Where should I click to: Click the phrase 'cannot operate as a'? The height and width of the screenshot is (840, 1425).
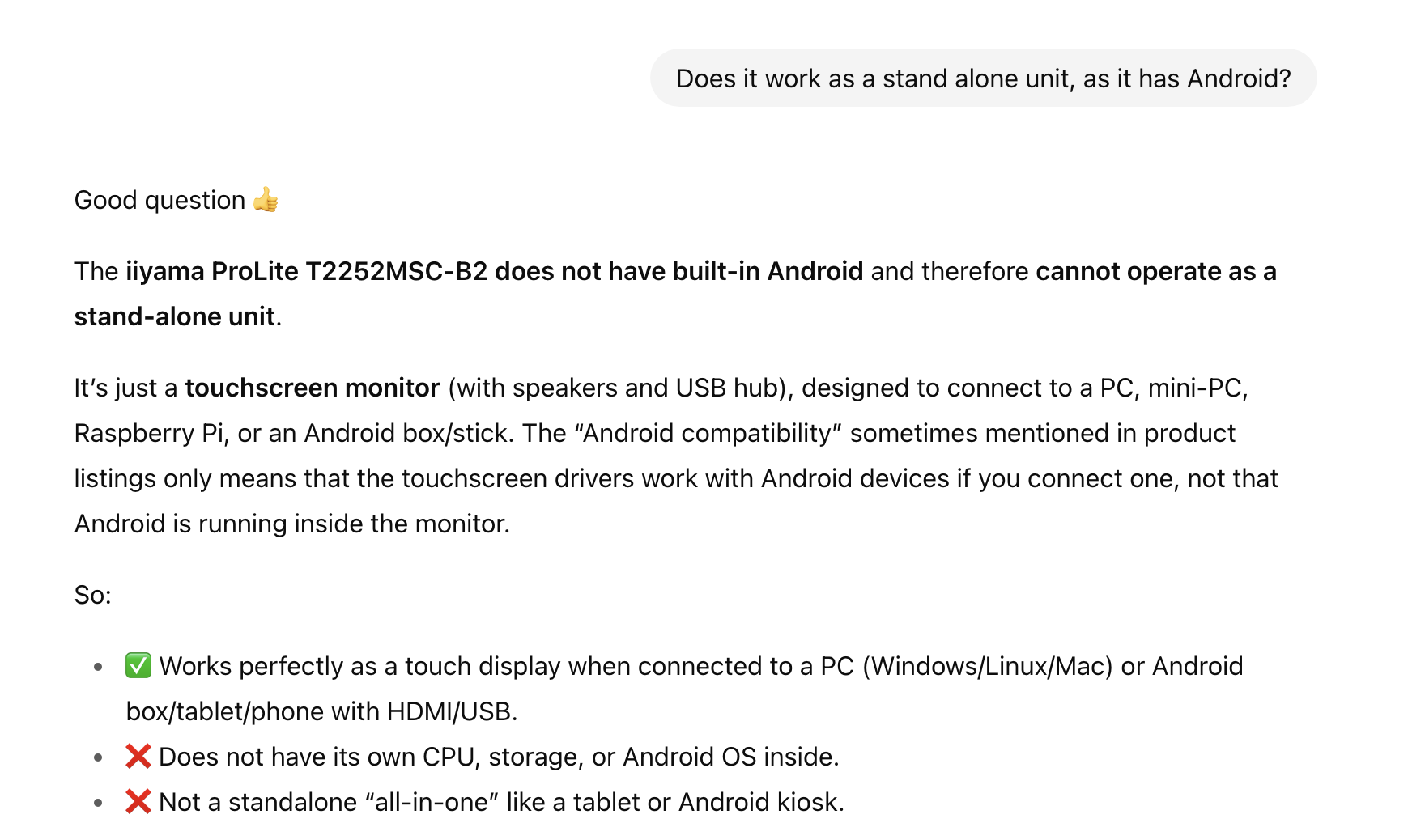point(1156,271)
